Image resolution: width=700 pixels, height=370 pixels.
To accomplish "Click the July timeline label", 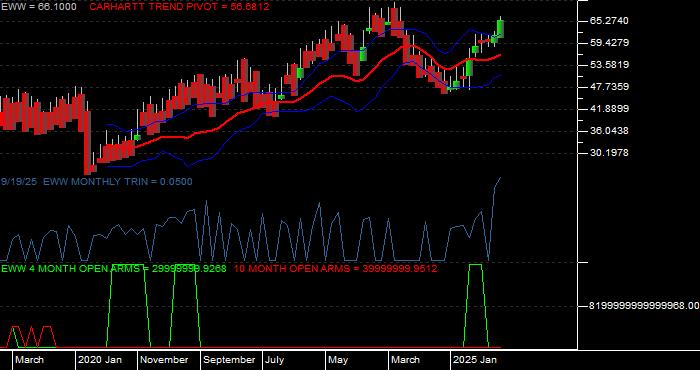I will (x=275, y=360).
